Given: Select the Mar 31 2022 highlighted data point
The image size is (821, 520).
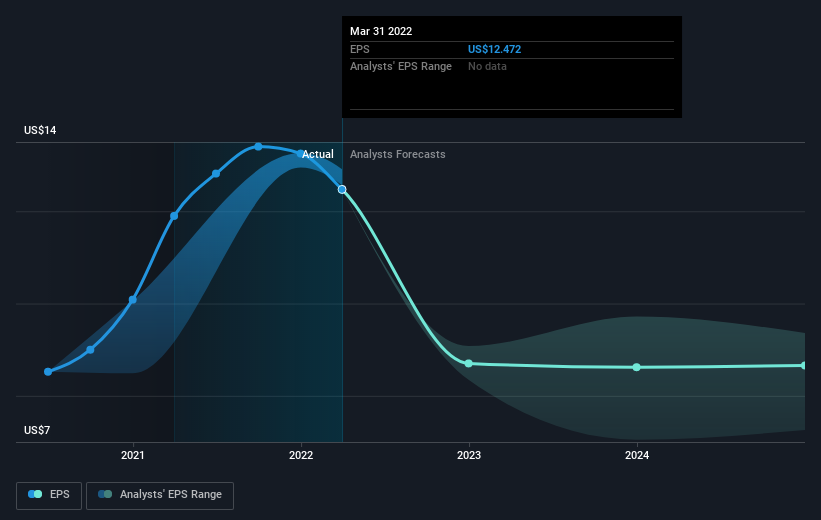Looking at the screenshot, I should pyautogui.click(x=342, y=190).
